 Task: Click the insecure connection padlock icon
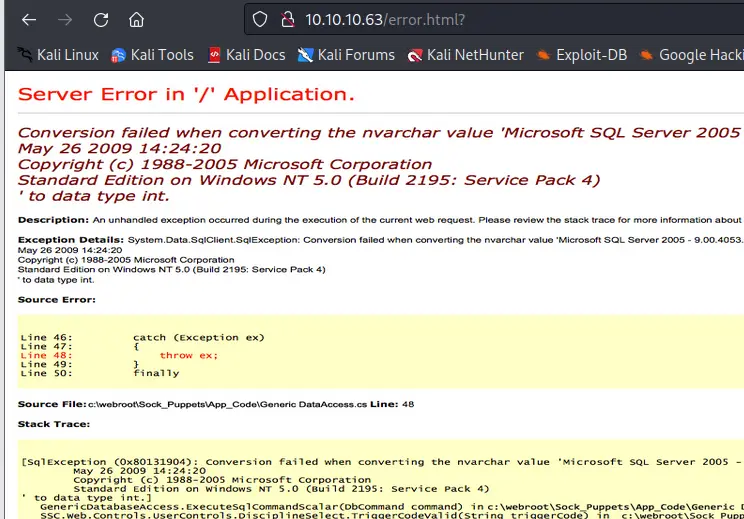click(287, 19)
